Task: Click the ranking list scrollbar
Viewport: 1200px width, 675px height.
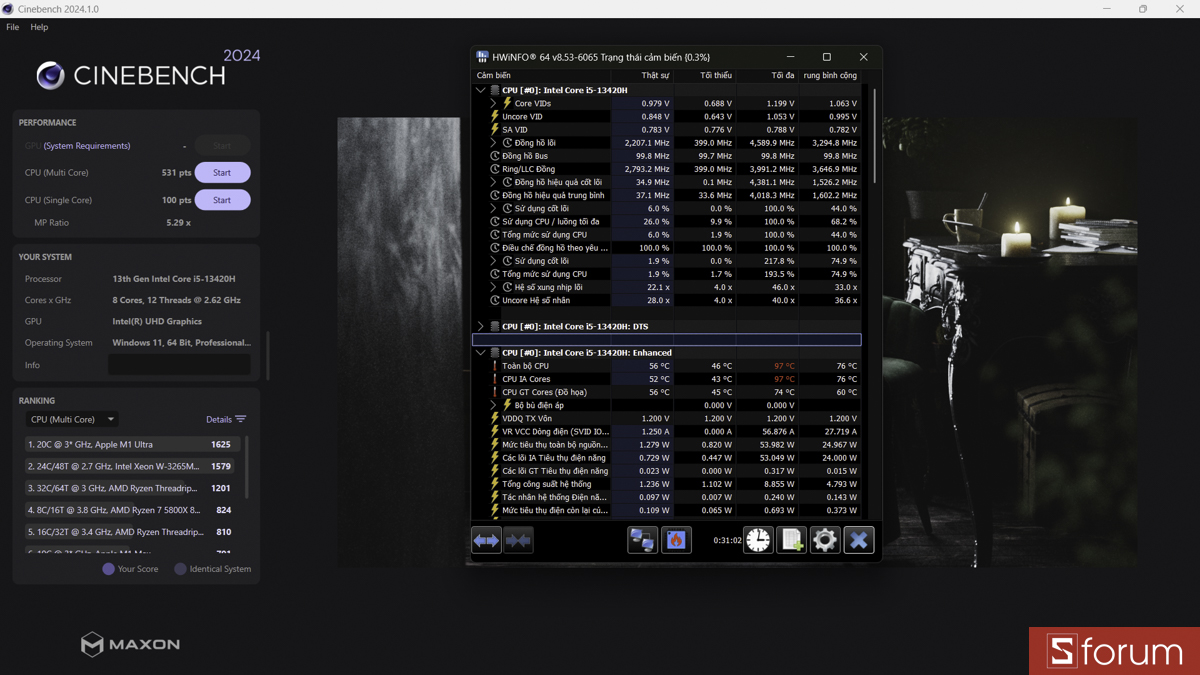Action: pos(246,468)
